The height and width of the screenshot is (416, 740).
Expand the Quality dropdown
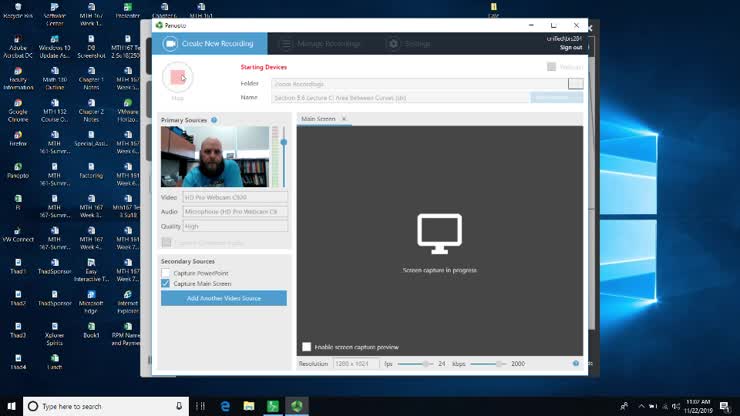pyautogui.click(x=235, y=226)
